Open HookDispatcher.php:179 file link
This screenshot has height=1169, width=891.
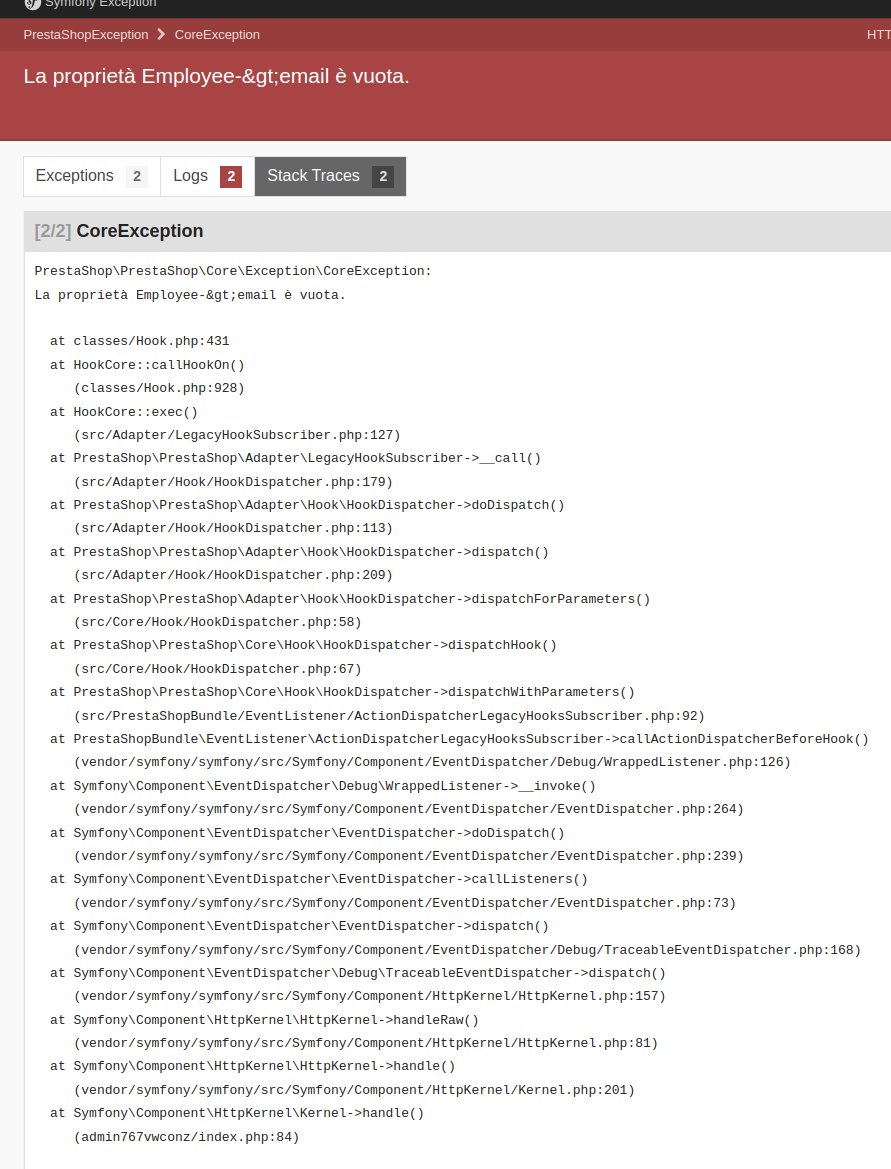[x=233, y=481]
